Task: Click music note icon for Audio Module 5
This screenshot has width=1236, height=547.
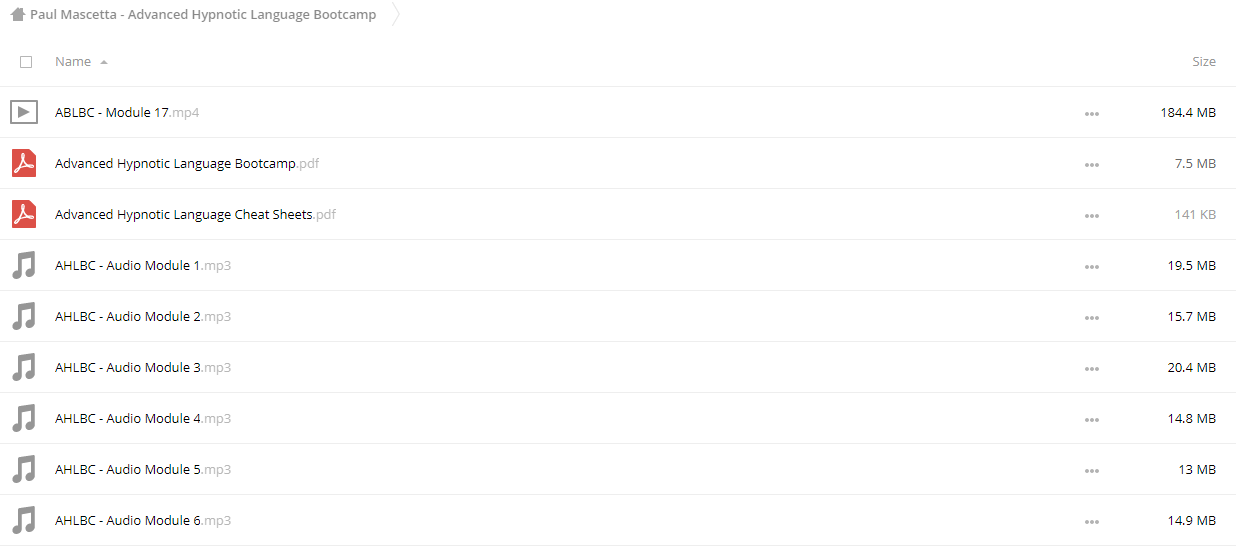Action: [24, 469]
